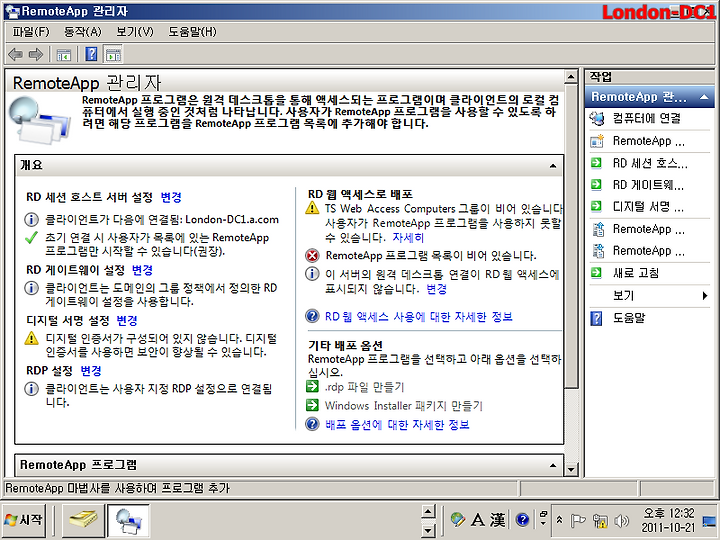The image size is (720, 540).
Task: Click 변경 next to 디지털 서명 설정
Action: click(127, 320)
